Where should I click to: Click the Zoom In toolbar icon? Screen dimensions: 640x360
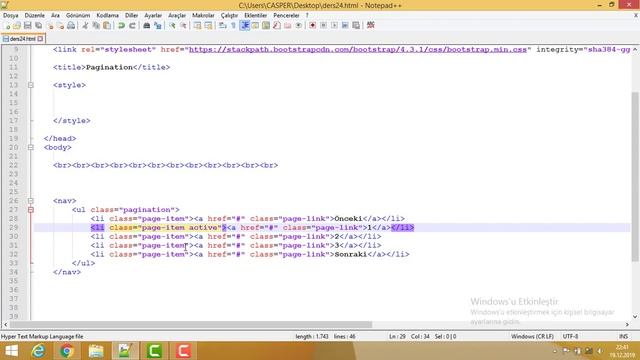172,25
